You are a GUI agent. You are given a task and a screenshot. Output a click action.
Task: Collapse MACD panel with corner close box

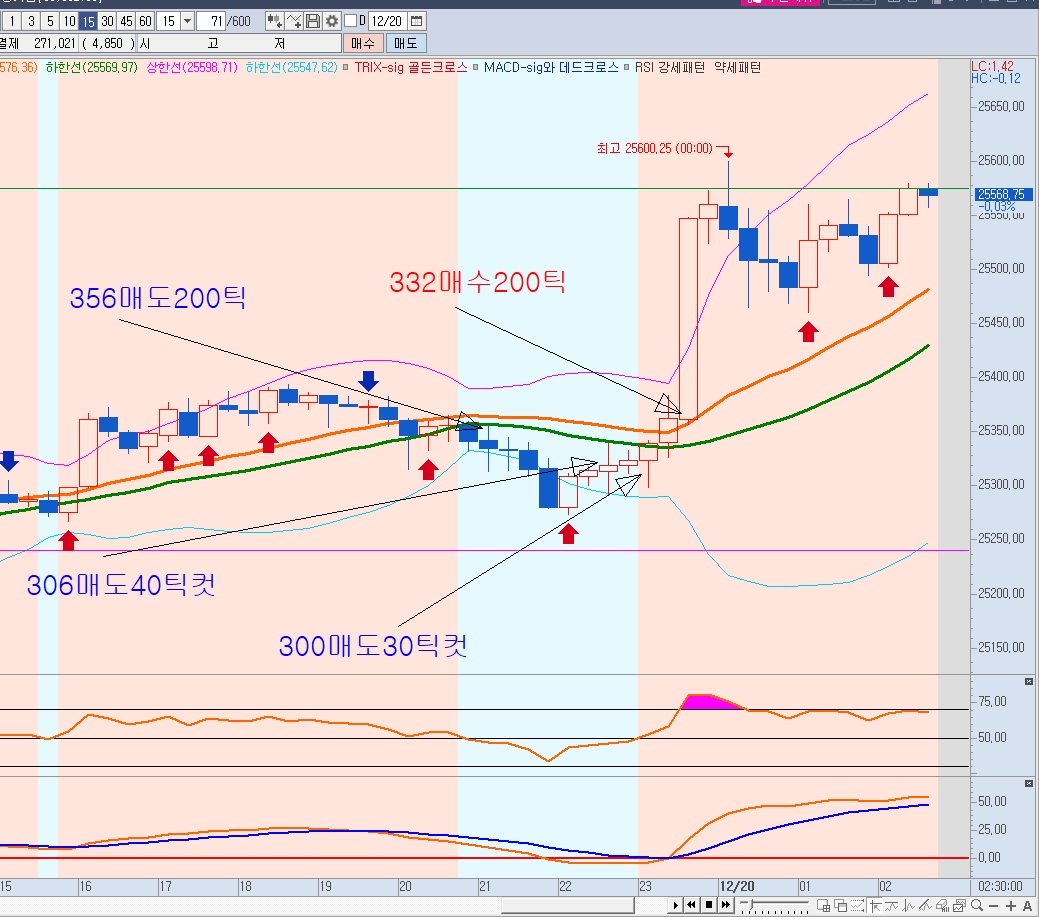point(1029,781)
